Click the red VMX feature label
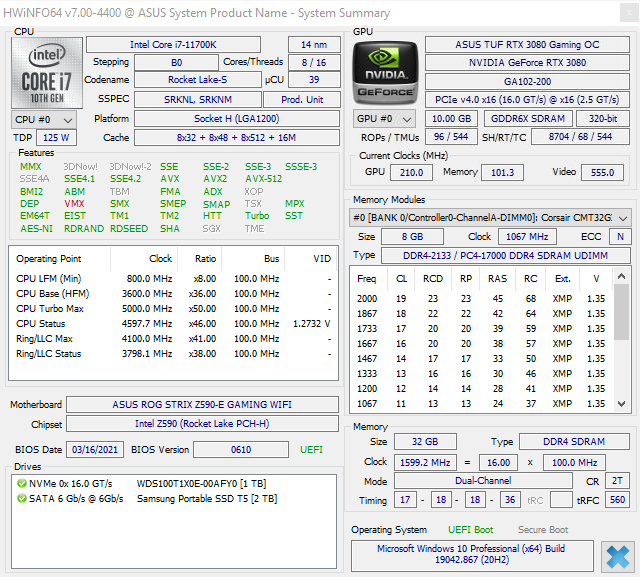This screenshot has height=577, width=640. pos(74,204)
